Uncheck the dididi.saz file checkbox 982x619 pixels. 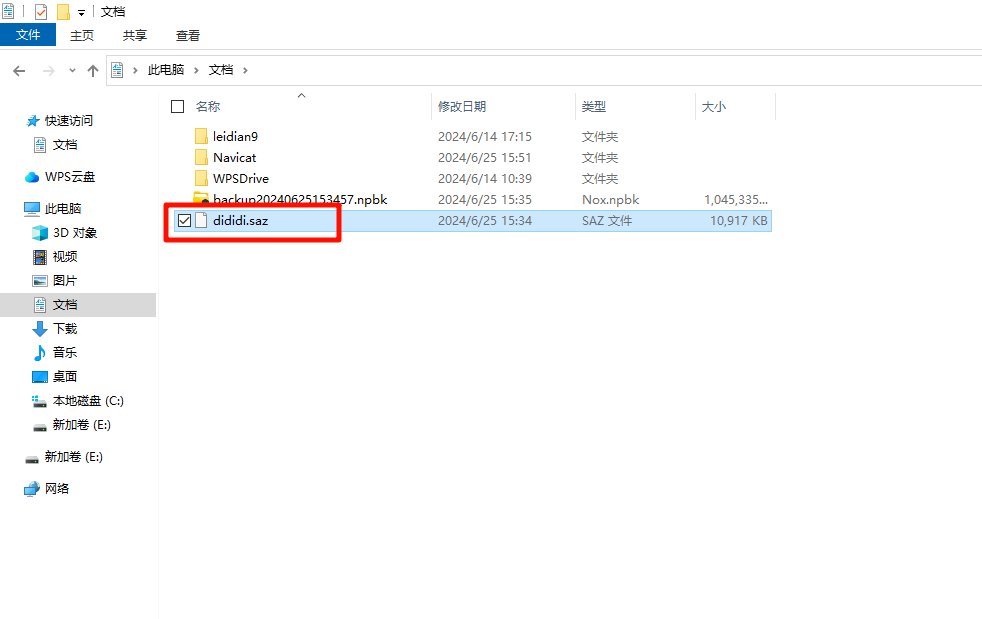[x=184, y=221]
